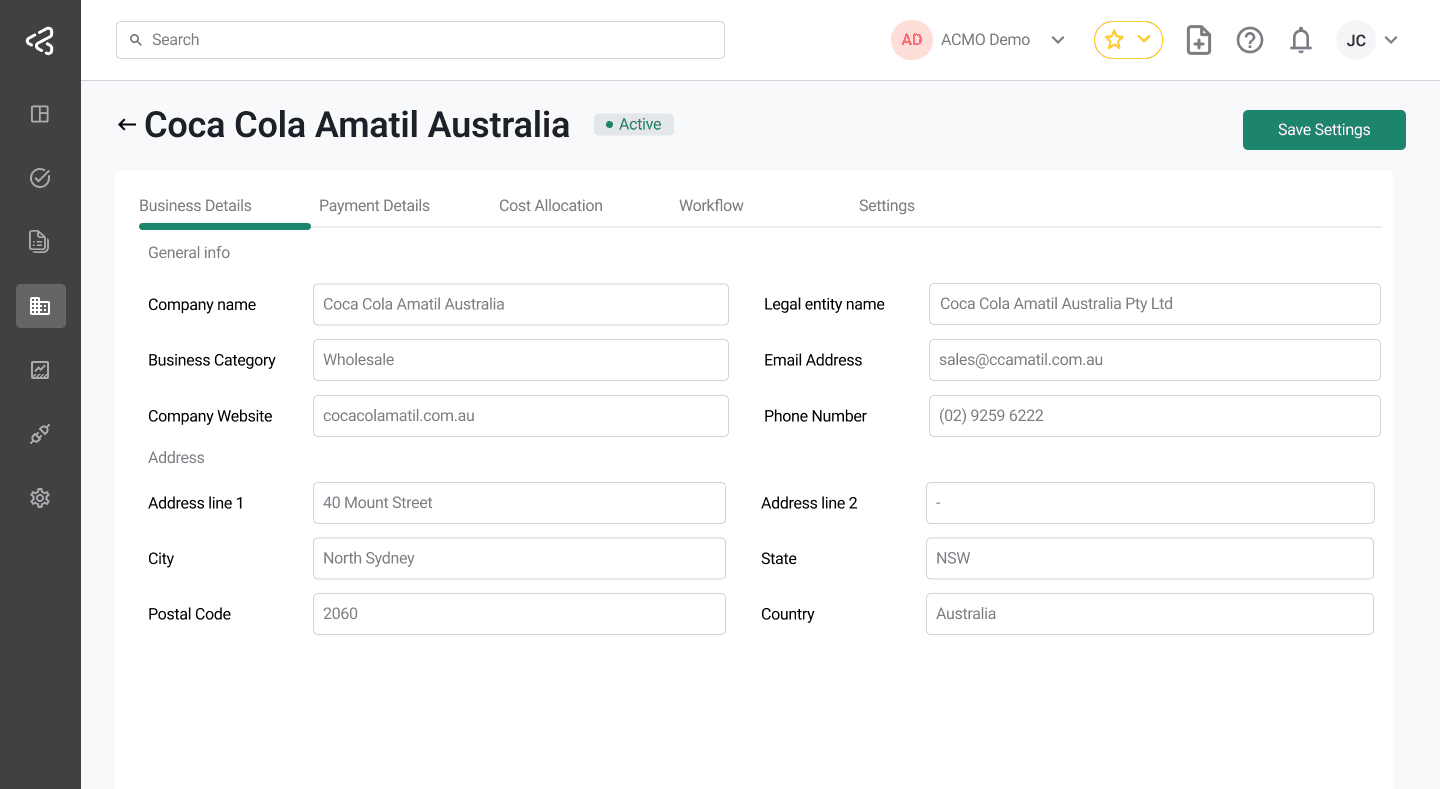The height and width of the screenshot is (789, 1440).
Task: Click the Company name field
Action: [521, 304]
